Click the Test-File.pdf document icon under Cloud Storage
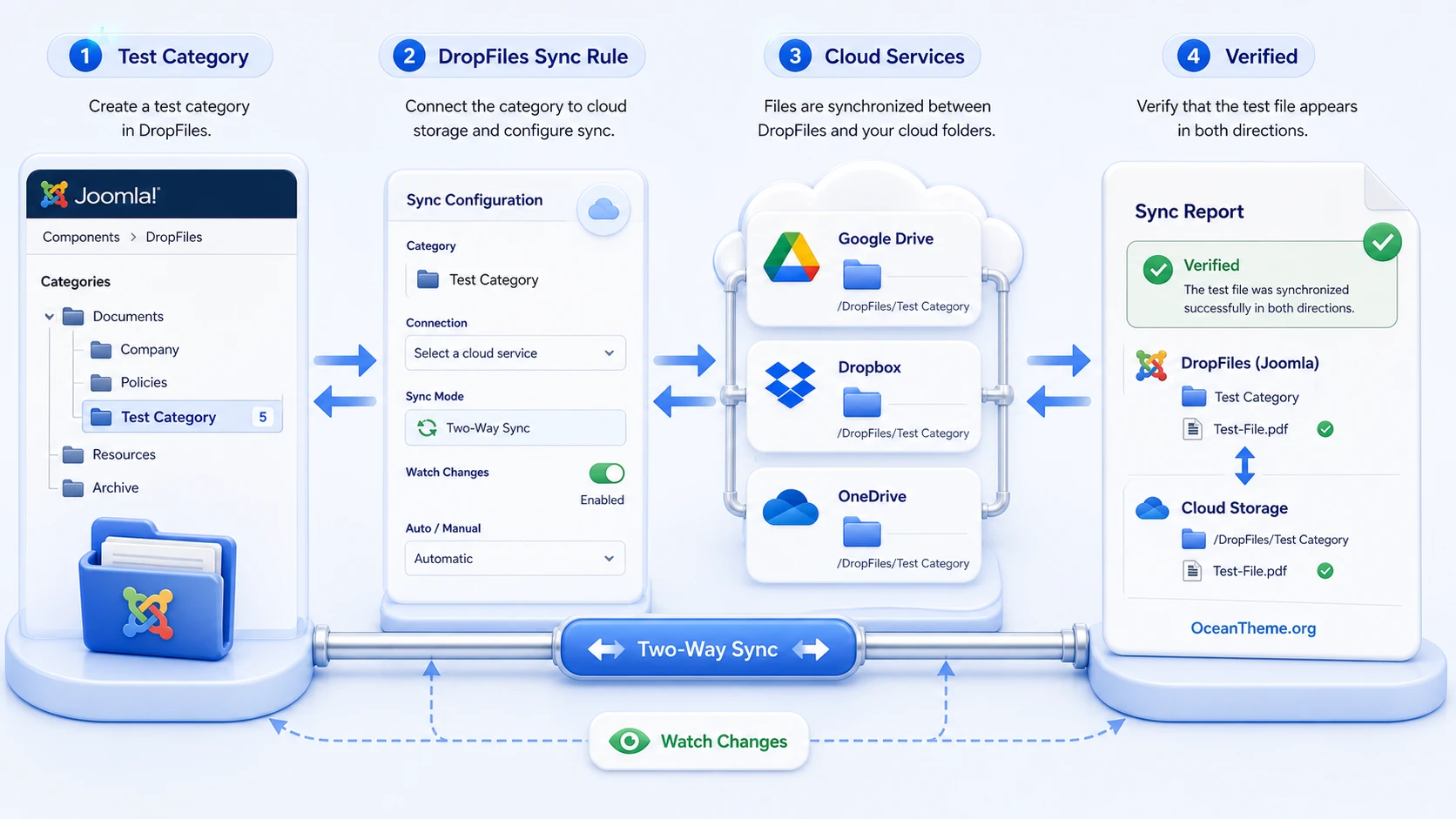The image size is (1456, 819). [1192, 571]
